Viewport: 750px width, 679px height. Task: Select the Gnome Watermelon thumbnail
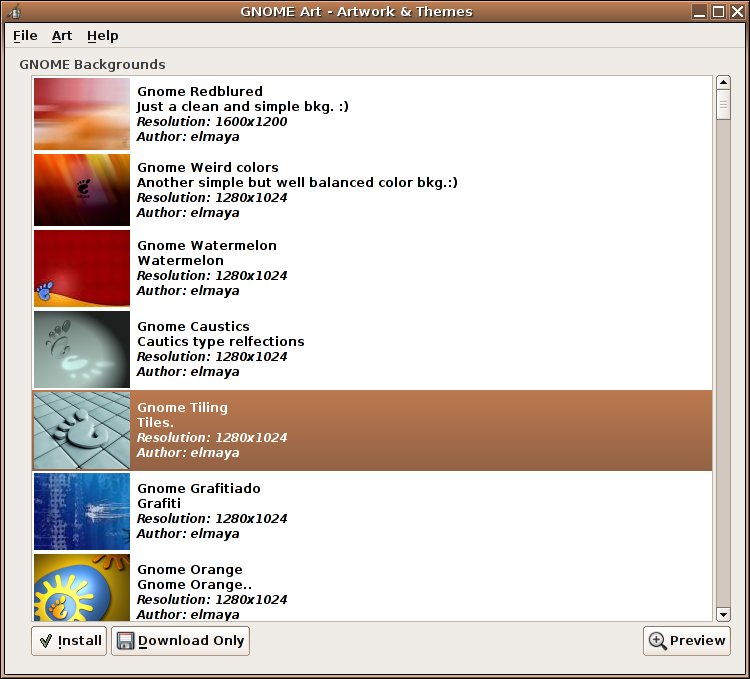(82, 268)
